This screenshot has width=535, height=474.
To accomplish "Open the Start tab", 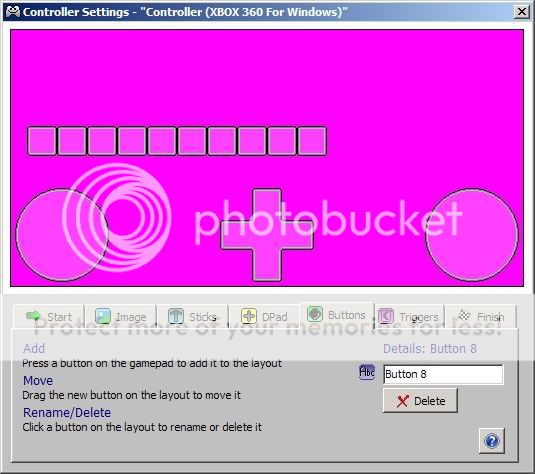I will click(49, 316).
